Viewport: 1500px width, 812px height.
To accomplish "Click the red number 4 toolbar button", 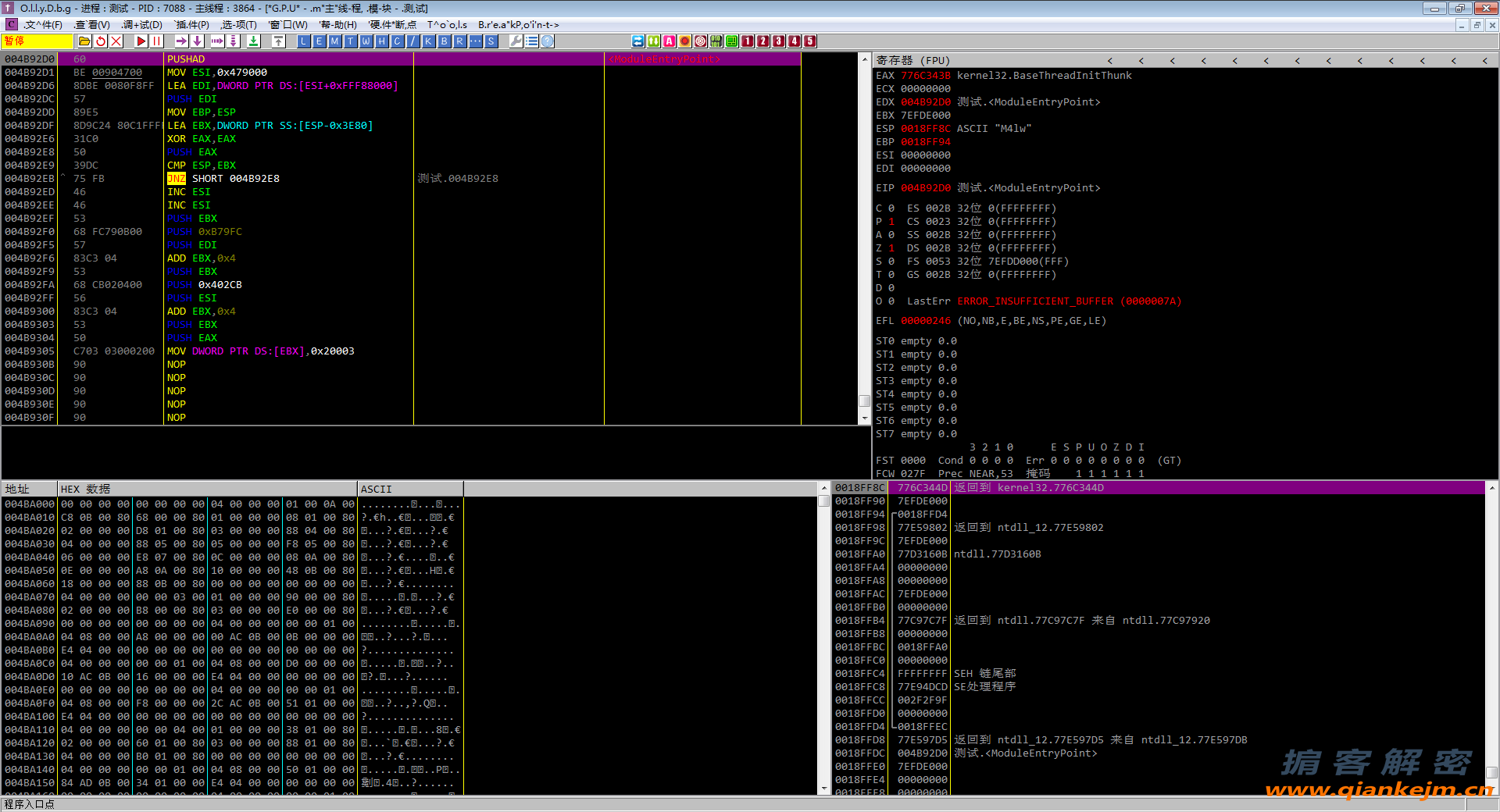I will click(x=795, y=41).
